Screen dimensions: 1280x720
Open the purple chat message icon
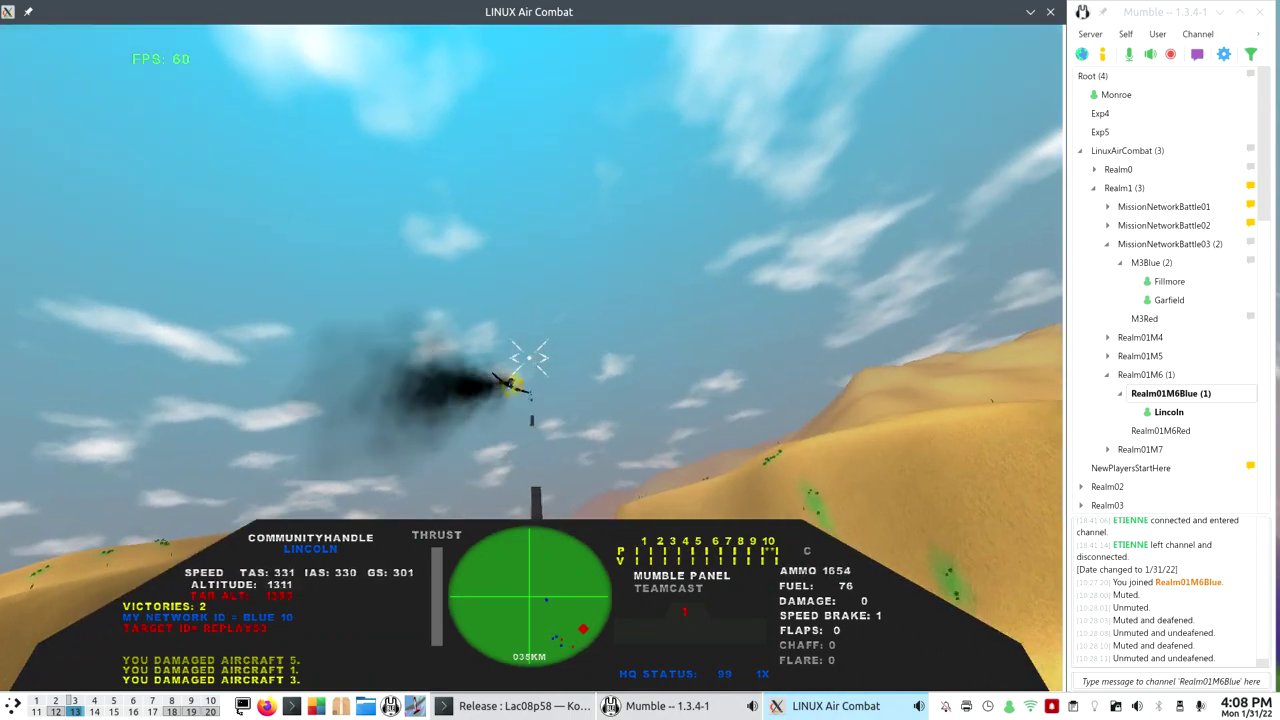point(1197,54)
